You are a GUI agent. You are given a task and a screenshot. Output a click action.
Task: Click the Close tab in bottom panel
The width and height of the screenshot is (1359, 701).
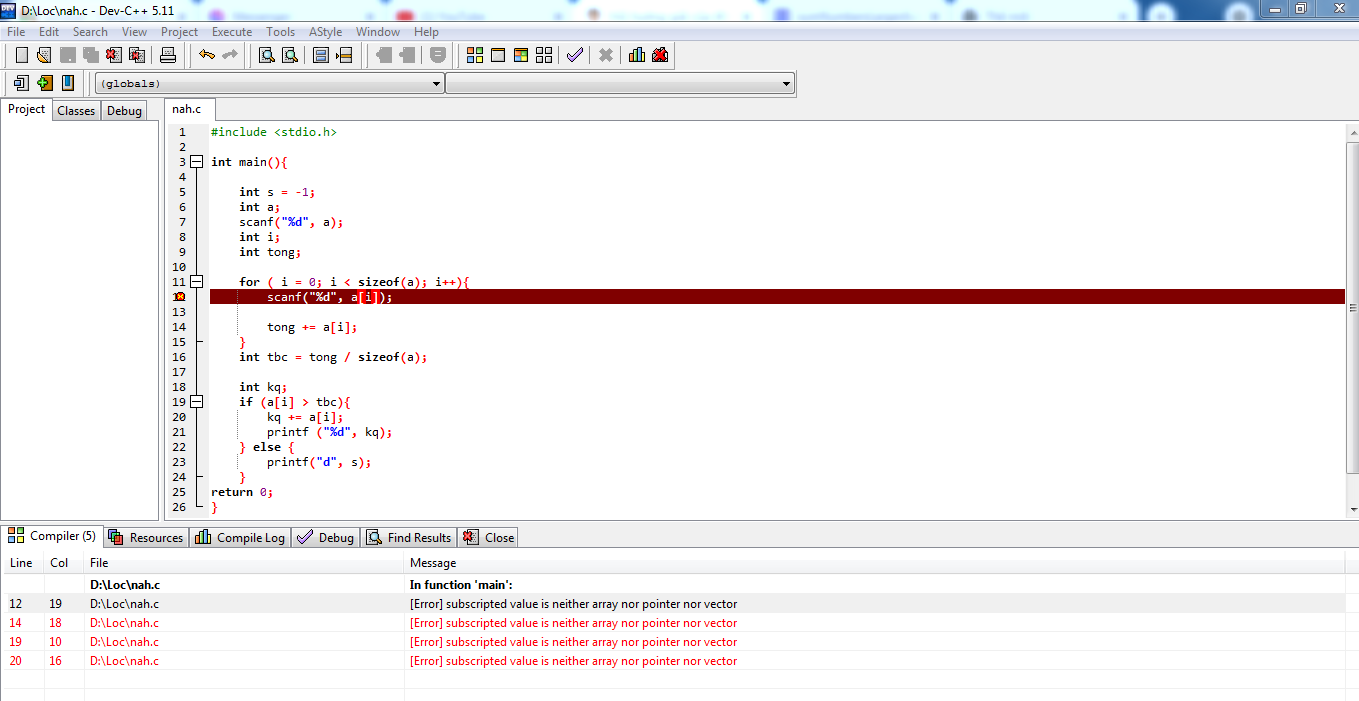tap(489, 538)
